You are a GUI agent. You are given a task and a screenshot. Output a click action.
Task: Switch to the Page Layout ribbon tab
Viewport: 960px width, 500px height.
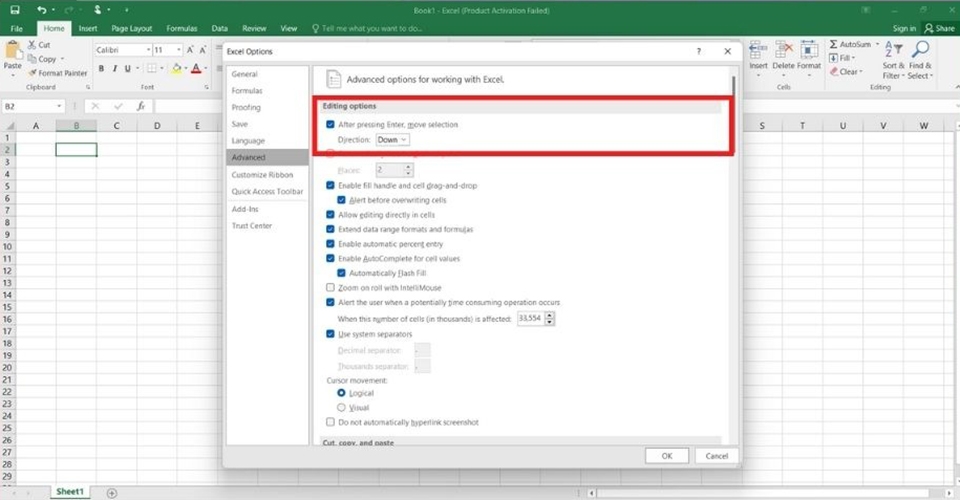click(x=132, y=28)
